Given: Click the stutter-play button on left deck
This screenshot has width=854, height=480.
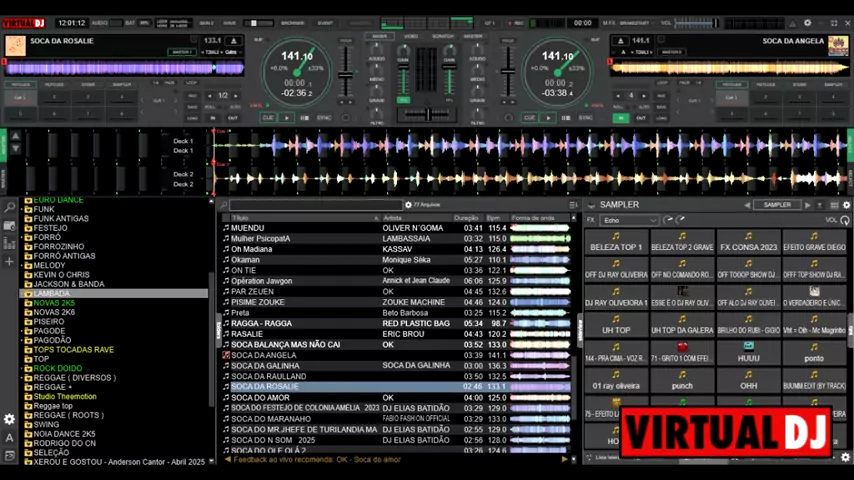Looking at the screenshot, I should 304,118.
